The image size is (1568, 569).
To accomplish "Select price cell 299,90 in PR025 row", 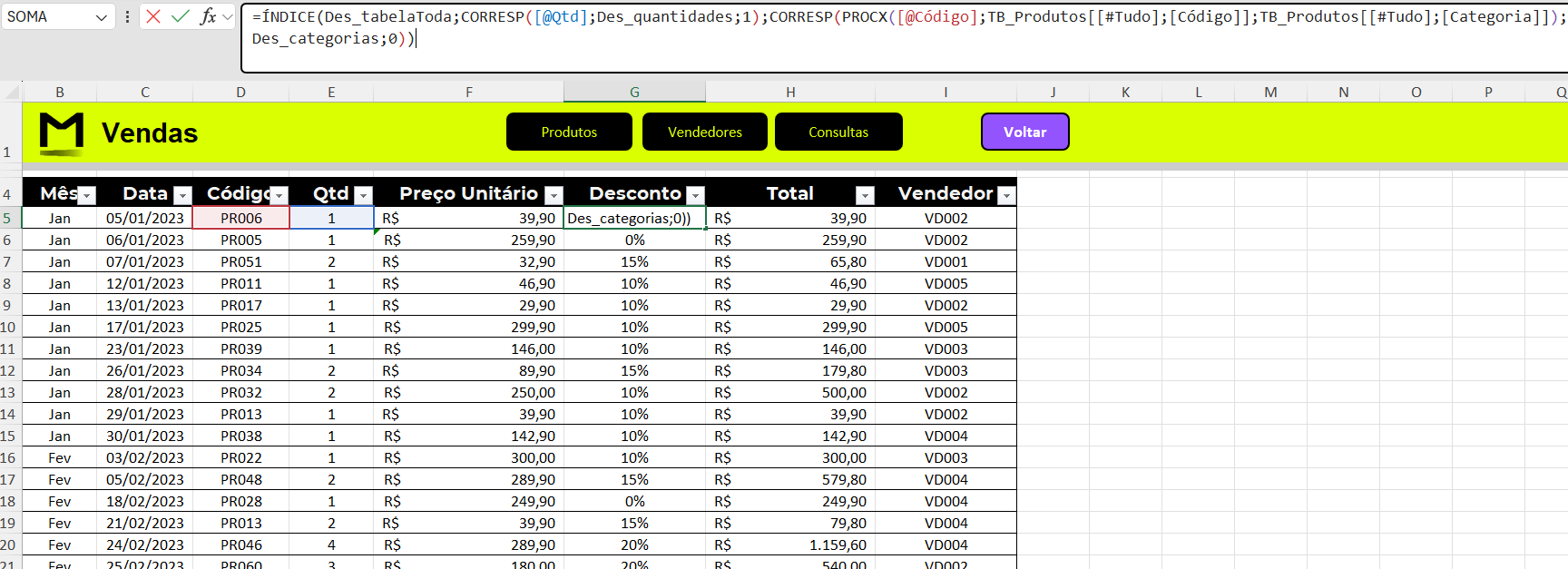I will (468, 327).
